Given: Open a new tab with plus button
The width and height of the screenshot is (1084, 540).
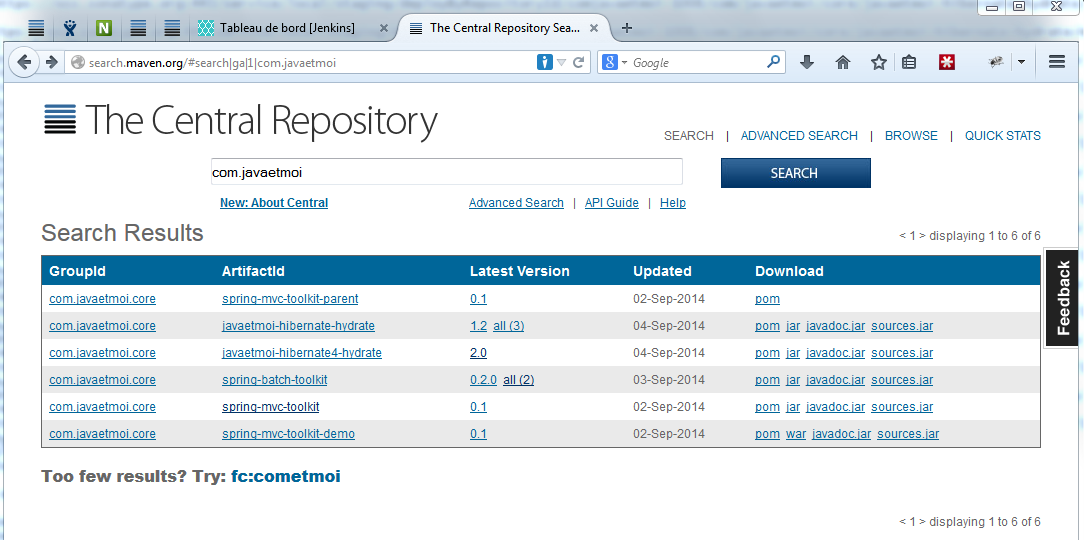Looking at the screenshot, I should pyautogui.click(x=626, y=28).
